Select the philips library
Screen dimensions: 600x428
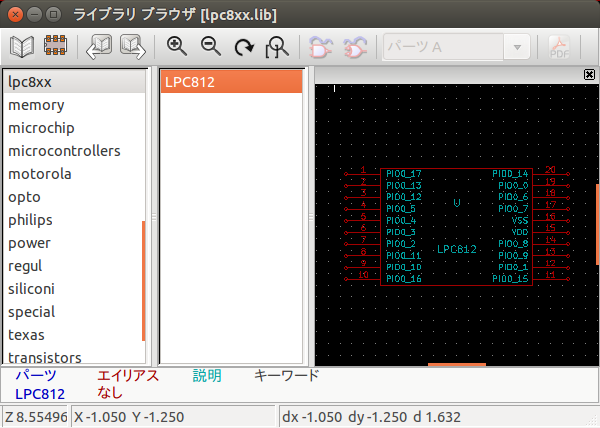pos(74,220)
